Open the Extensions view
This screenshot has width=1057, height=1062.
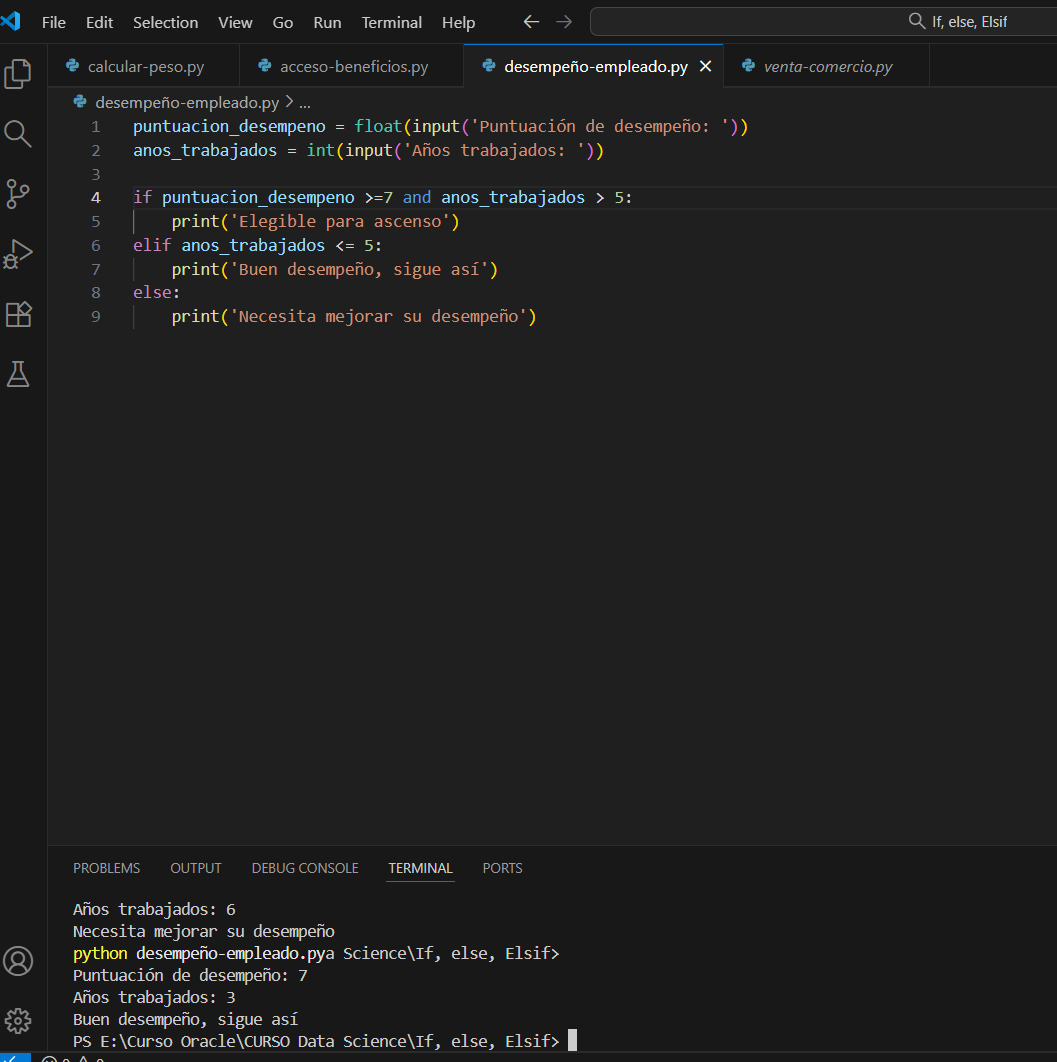point(18,314)
